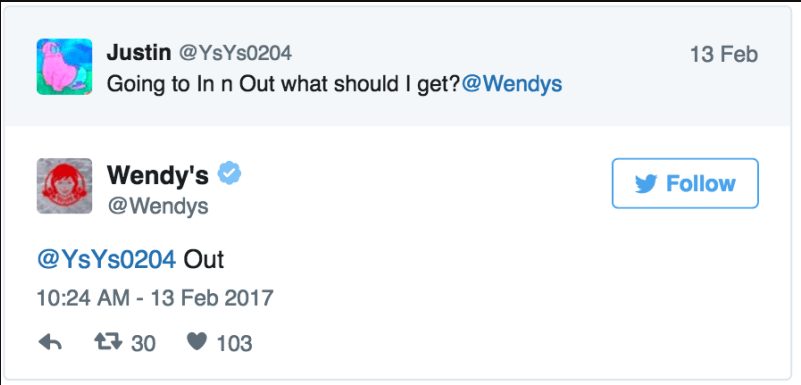View the 103 likes count

pyautogui.click(x=234, y=344)
